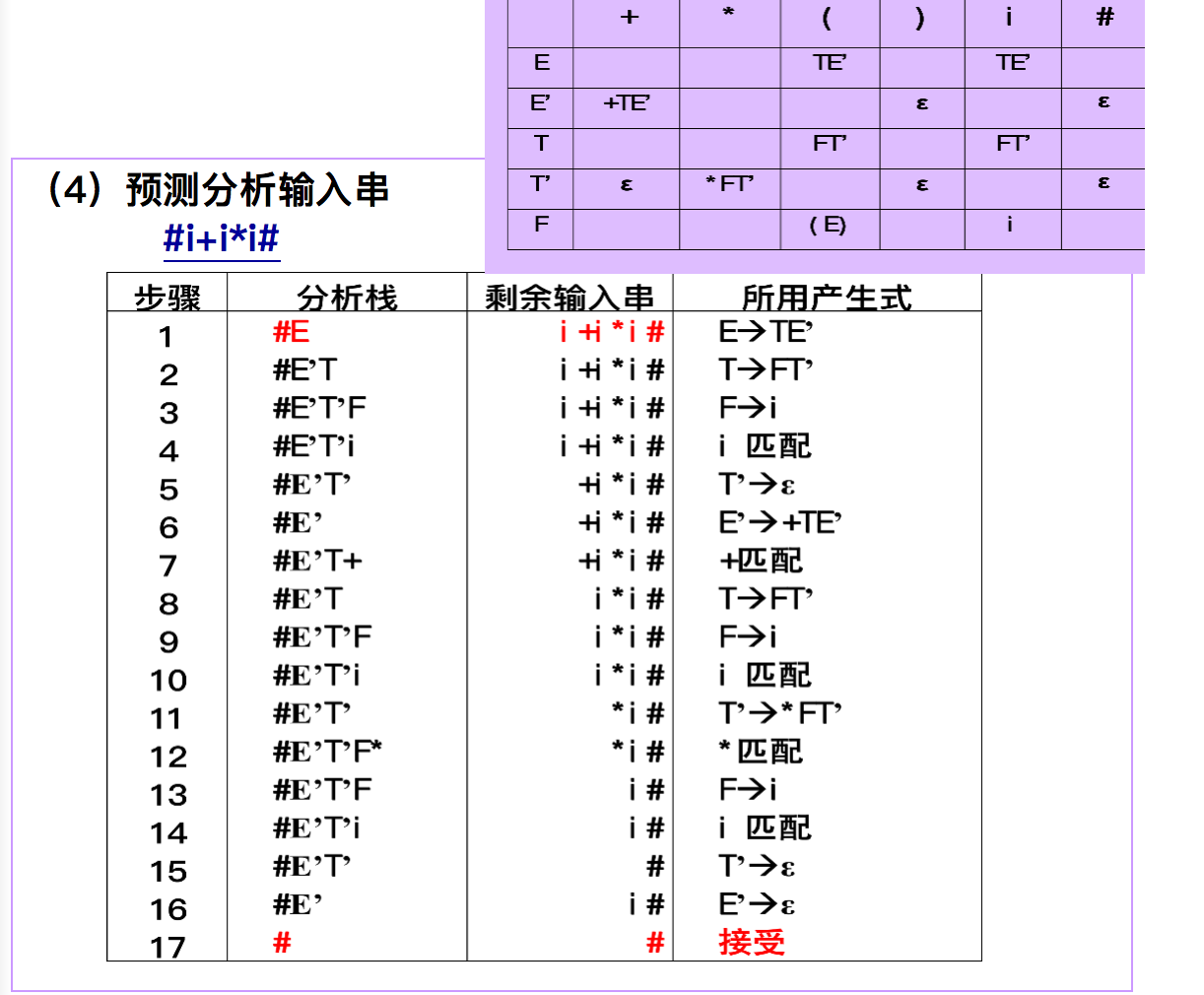The image size is (1204, 995).
Task: Select the 'i 匹配' action in step 10
Action: coord(765,676)
